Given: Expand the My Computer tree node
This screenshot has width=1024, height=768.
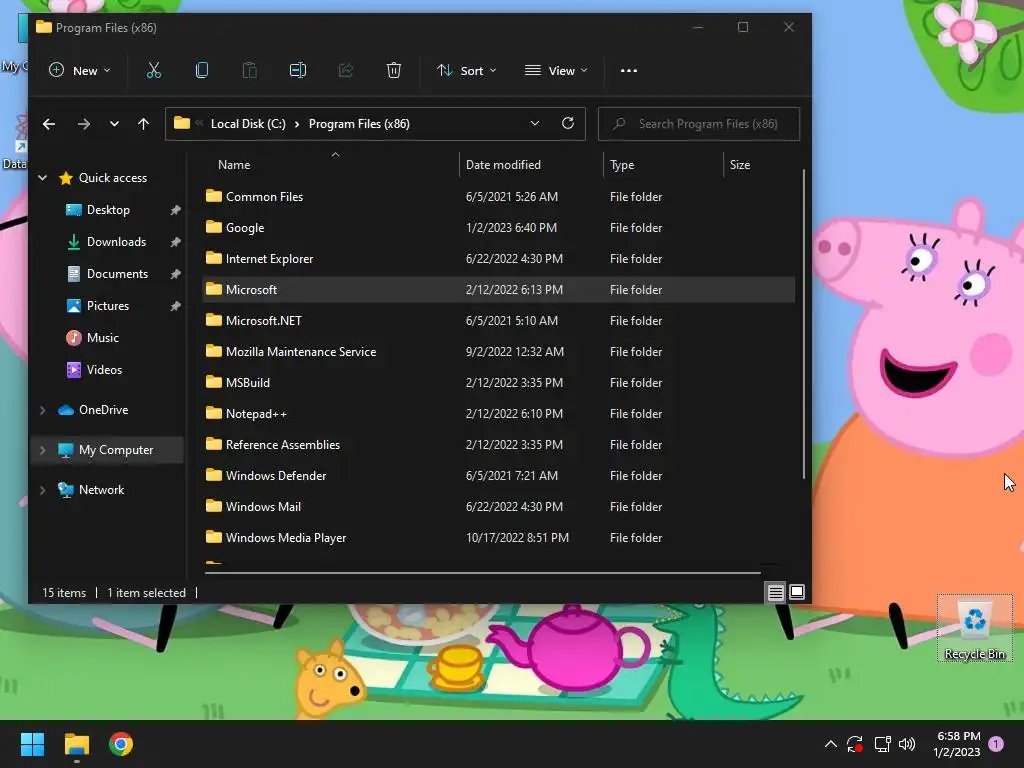Looking at the screenshot, I should pyautogui.click(x=42, y=450).
